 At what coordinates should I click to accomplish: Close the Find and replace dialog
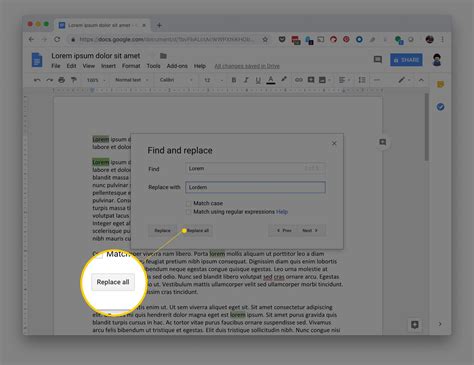334,143
